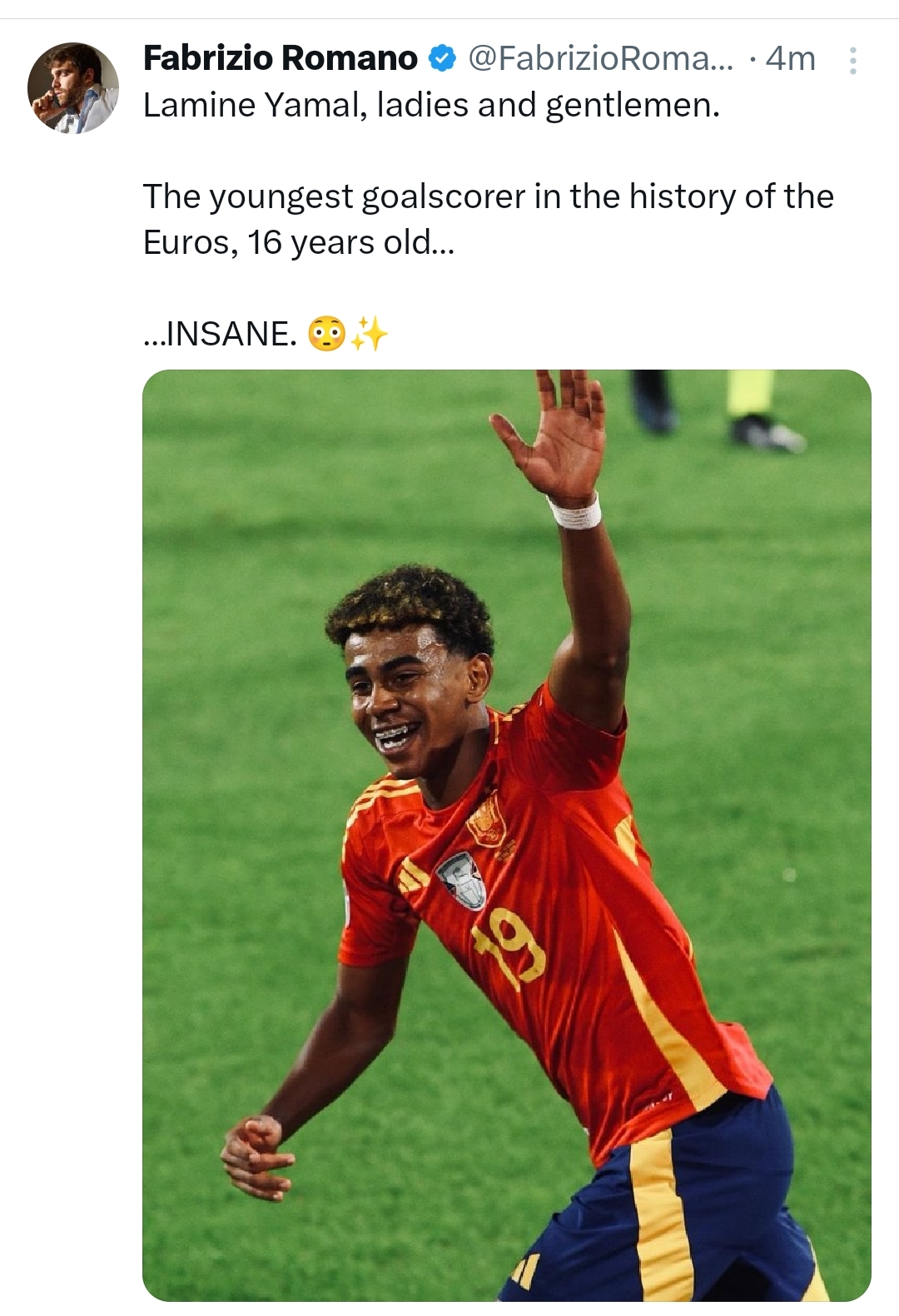This screenshot has height=1316, width=899.
Task: Click the '...INSANE.' text line
Action: [x=220, y=335]
